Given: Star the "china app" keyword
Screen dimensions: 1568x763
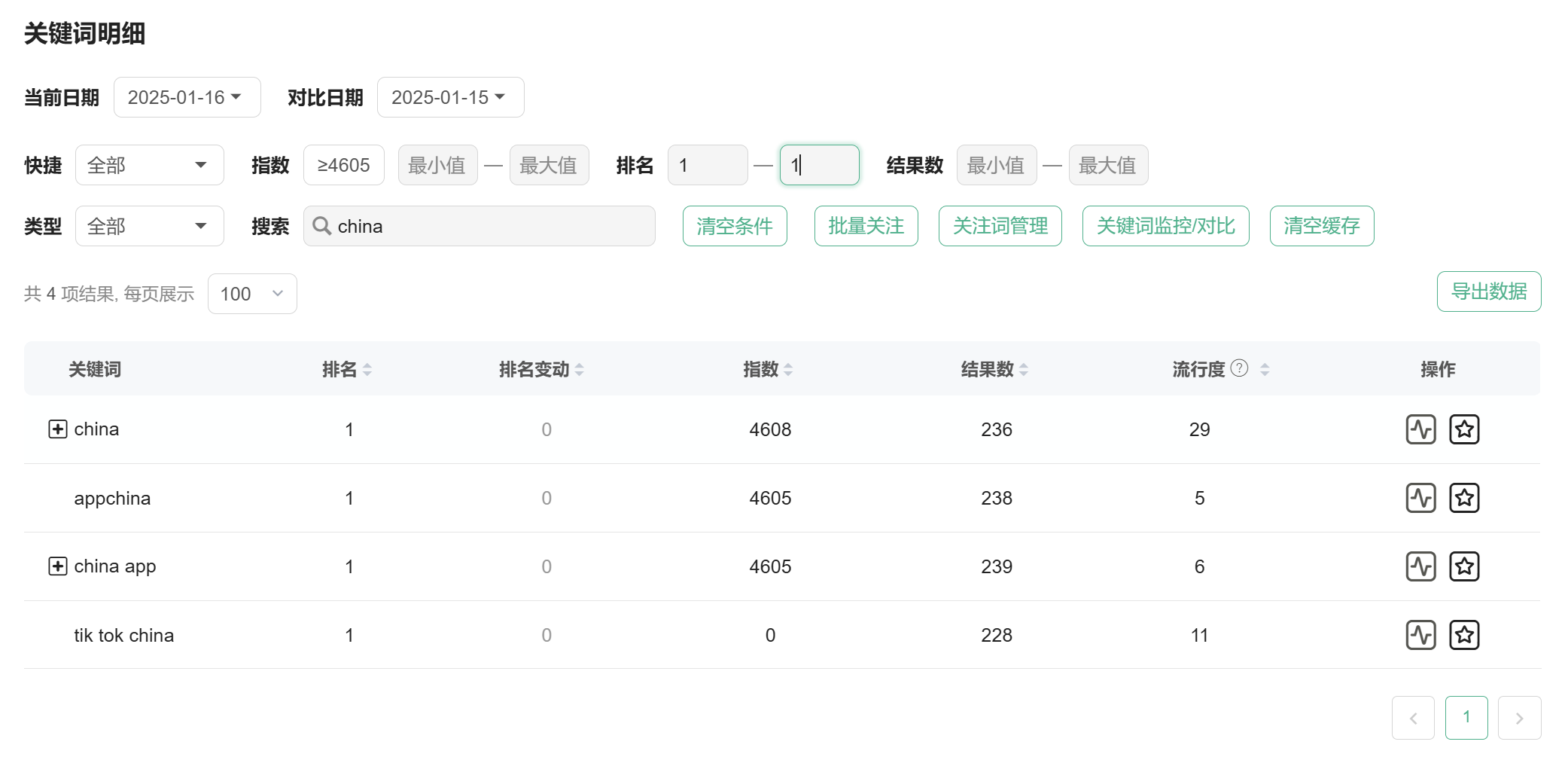Looking at the screenshot, I should 1464,566.
